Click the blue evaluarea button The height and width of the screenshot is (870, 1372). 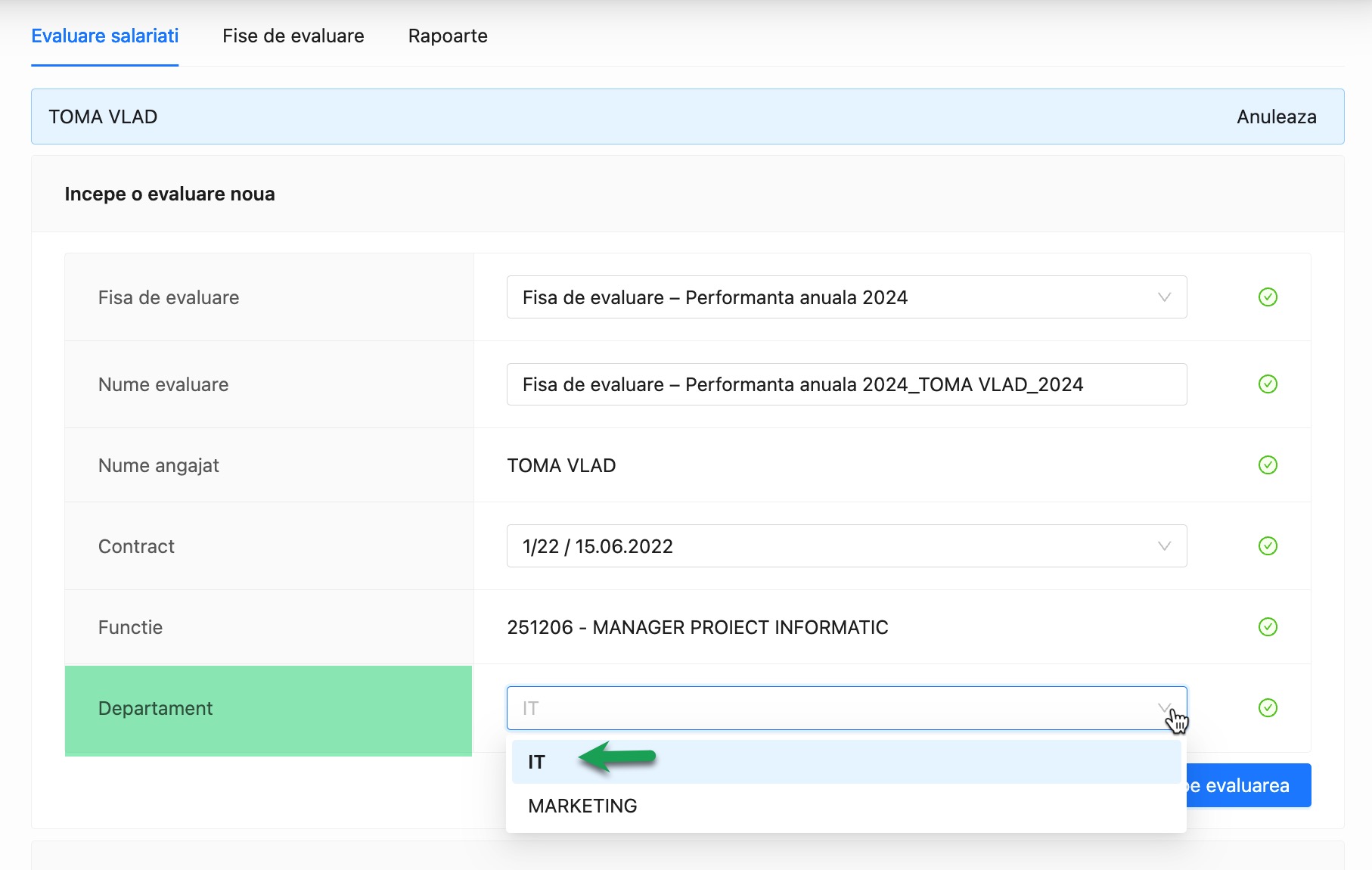click(x=1248, y=785)
